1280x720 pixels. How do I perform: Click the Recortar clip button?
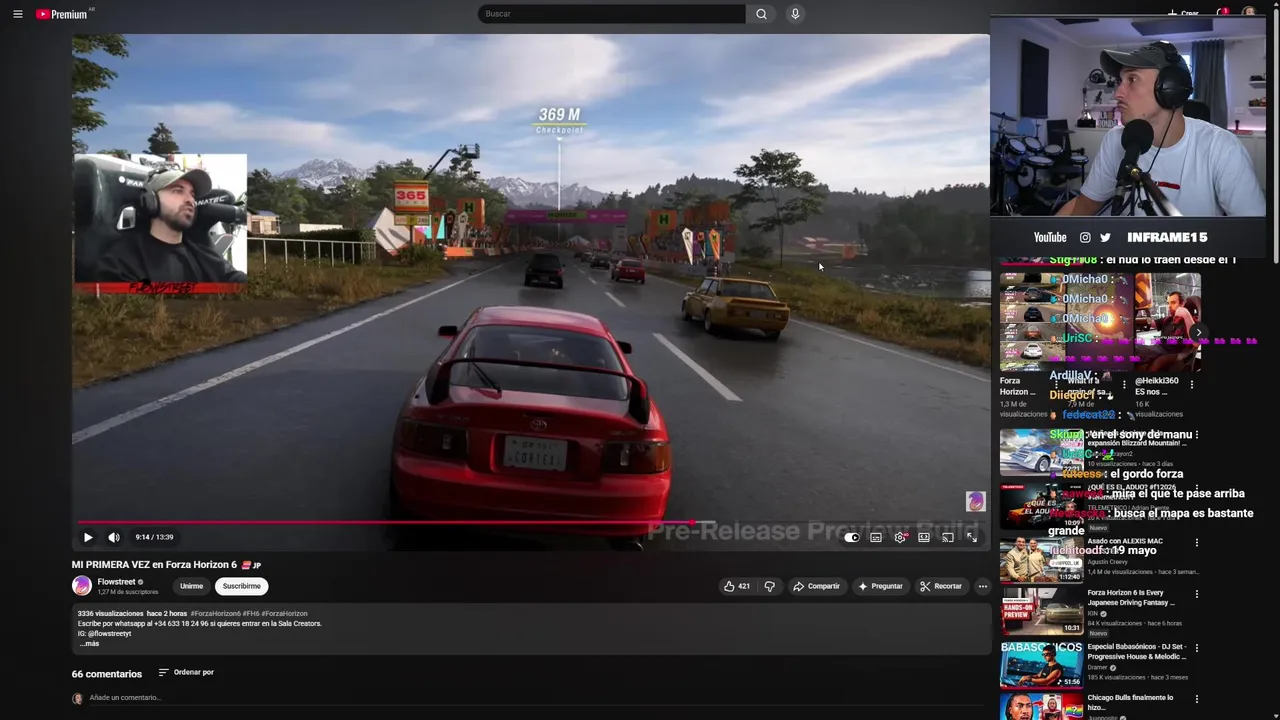(941, 586)
